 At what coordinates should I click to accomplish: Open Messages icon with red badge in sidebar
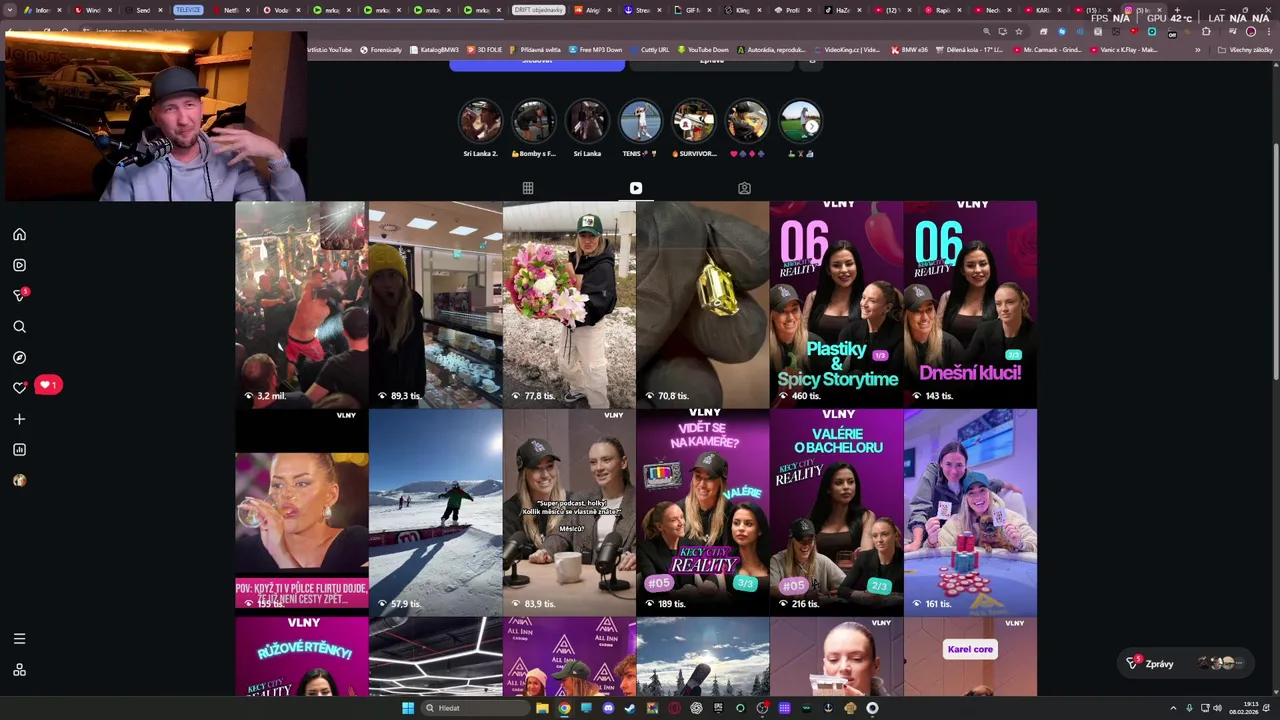tap(19, 295)
